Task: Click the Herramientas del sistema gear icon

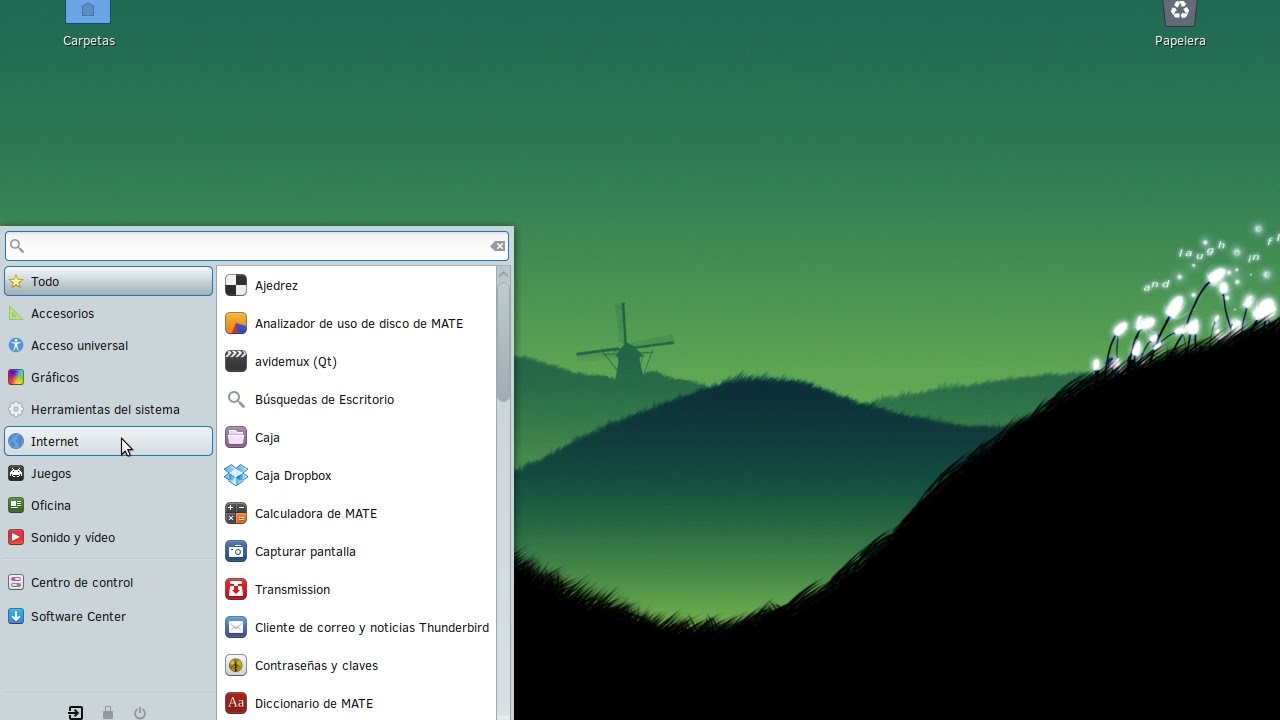Action: pos(16,410)
